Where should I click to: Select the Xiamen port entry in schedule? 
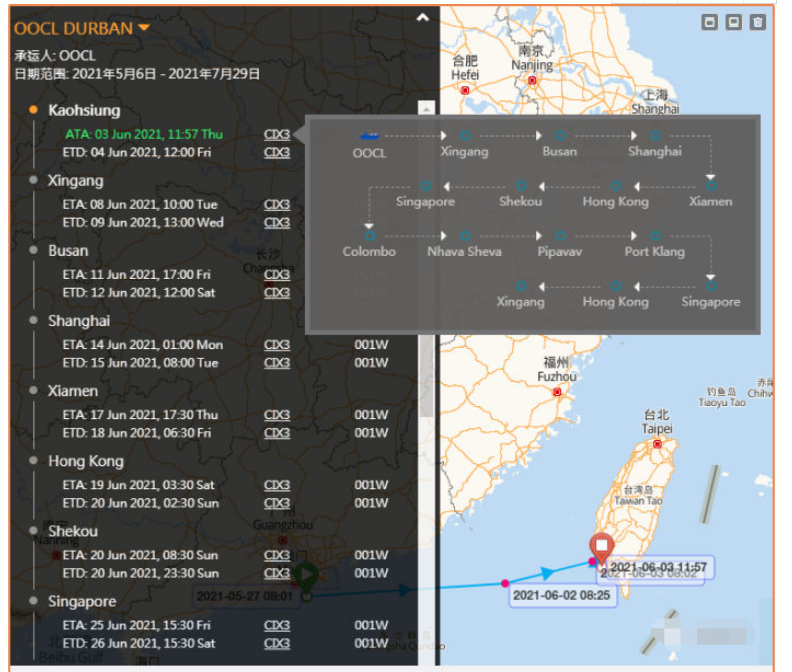point(73,391)
